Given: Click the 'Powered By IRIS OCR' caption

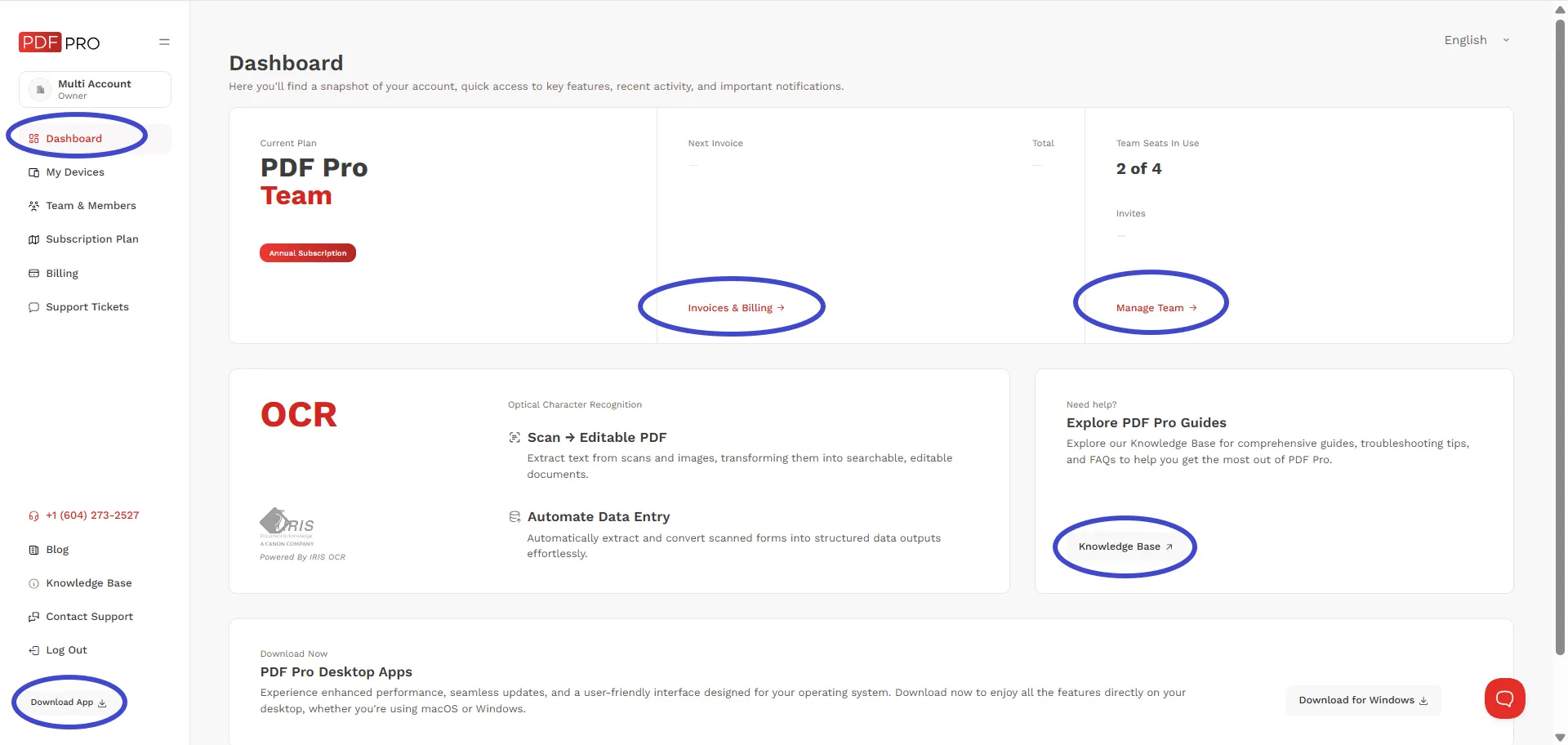Looking at the screenshot, I should 303,557.
